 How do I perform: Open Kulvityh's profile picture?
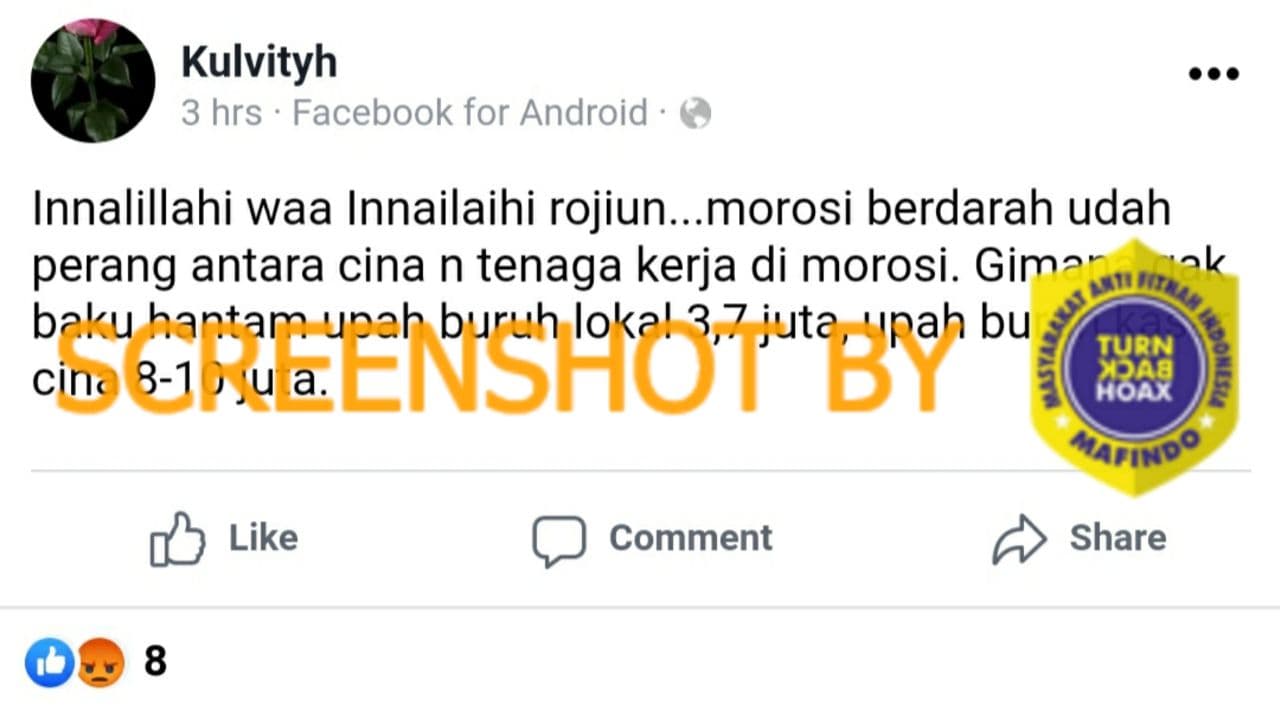click(93, 80)
